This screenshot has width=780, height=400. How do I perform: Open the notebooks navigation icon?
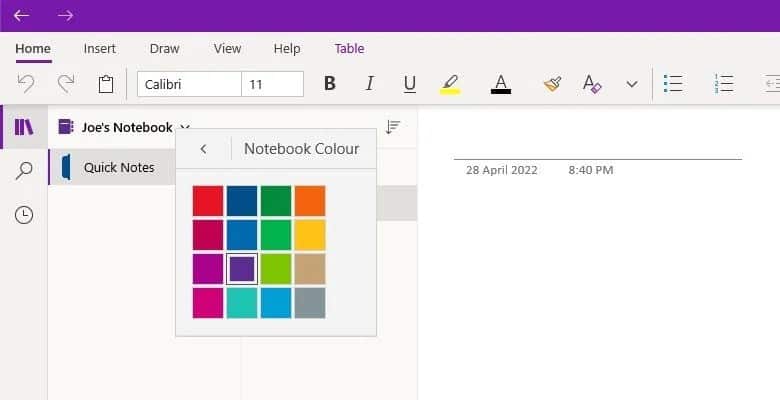(23, 127)
